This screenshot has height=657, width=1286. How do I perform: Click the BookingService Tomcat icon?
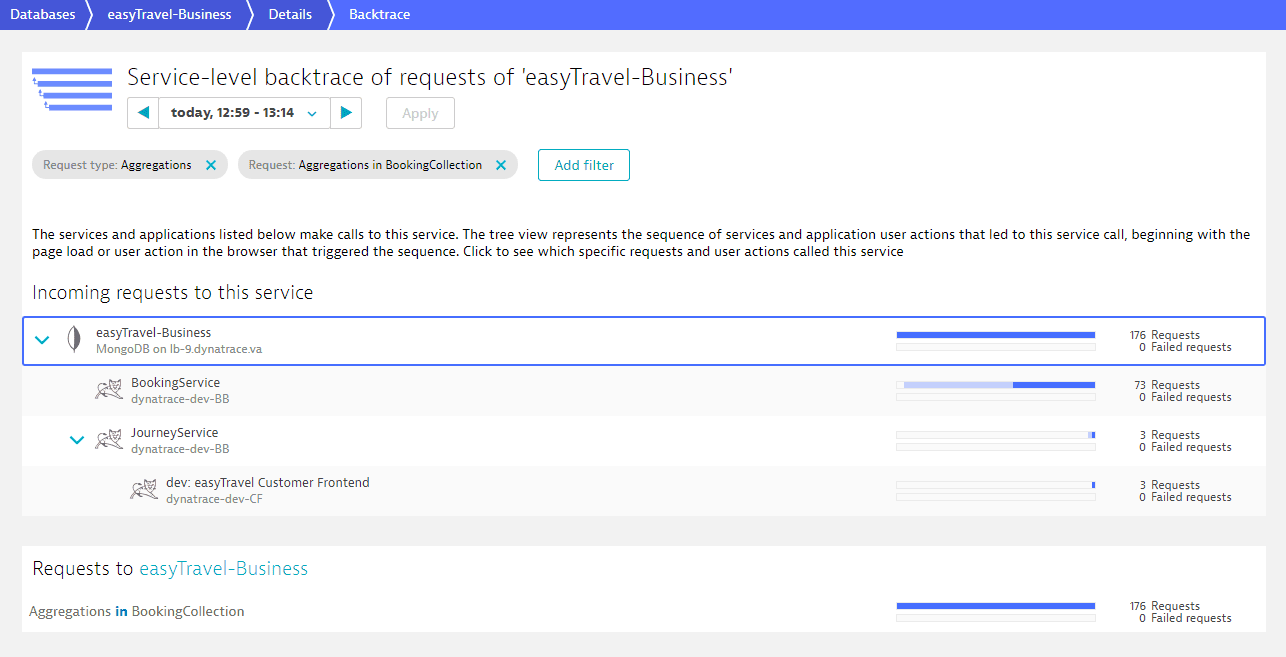pos(109,390)
